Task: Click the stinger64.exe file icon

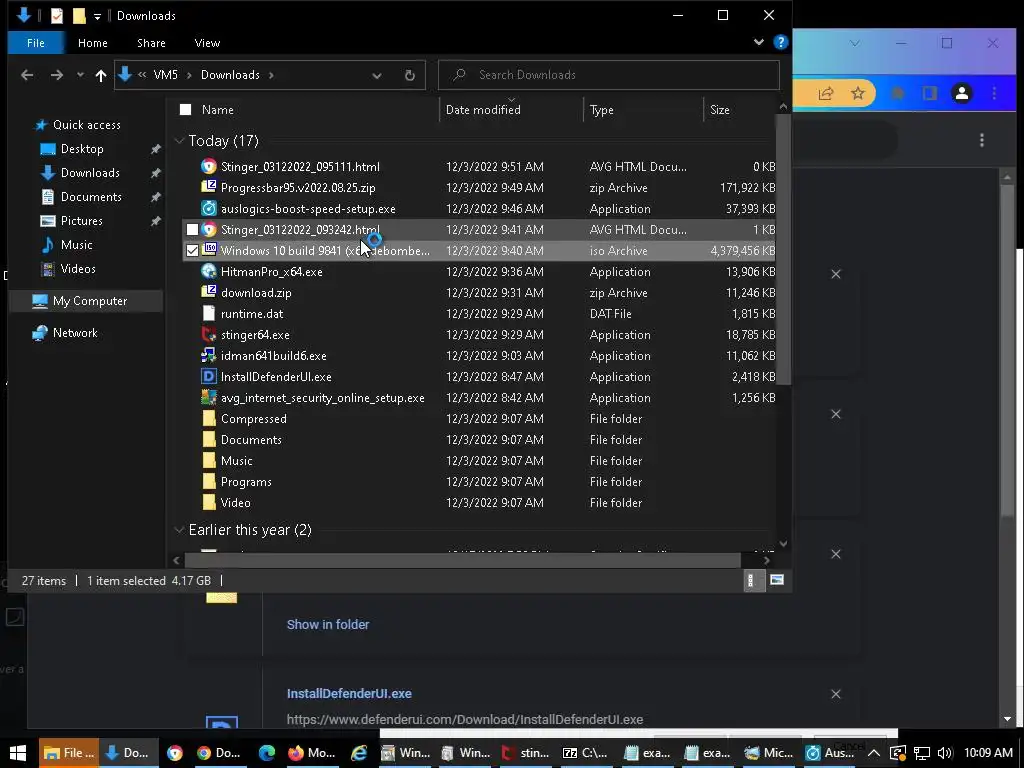Action: pos(209,334)
